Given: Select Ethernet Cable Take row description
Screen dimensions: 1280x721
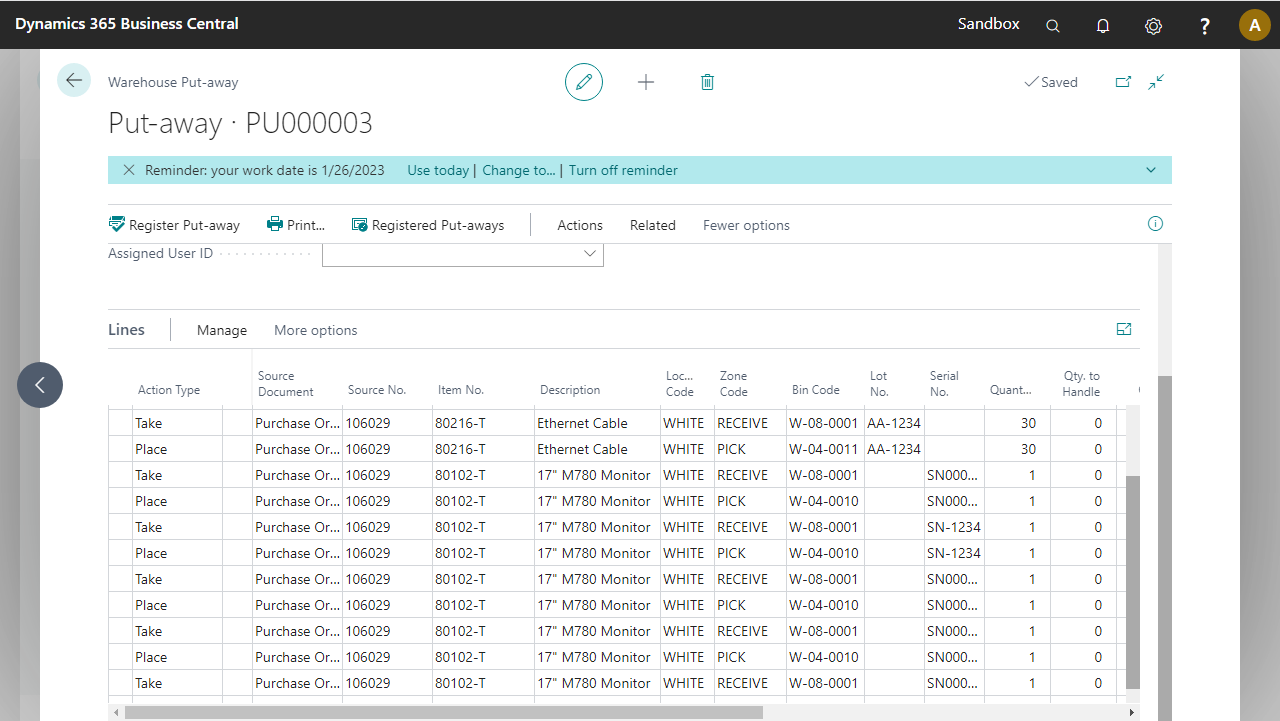Looking at the screenshot, I should tap(583, 423).
